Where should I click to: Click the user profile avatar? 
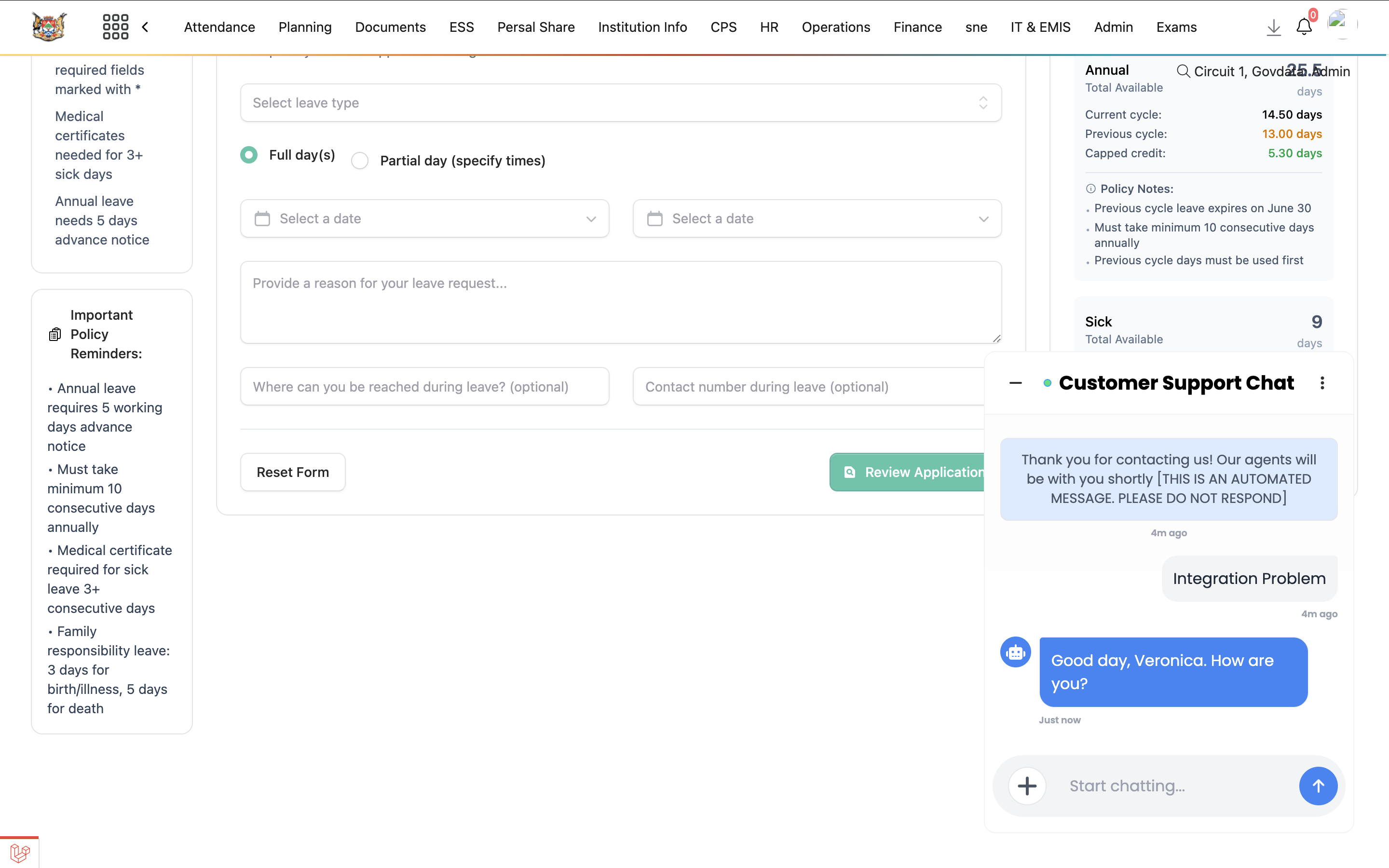(1340, 24)
